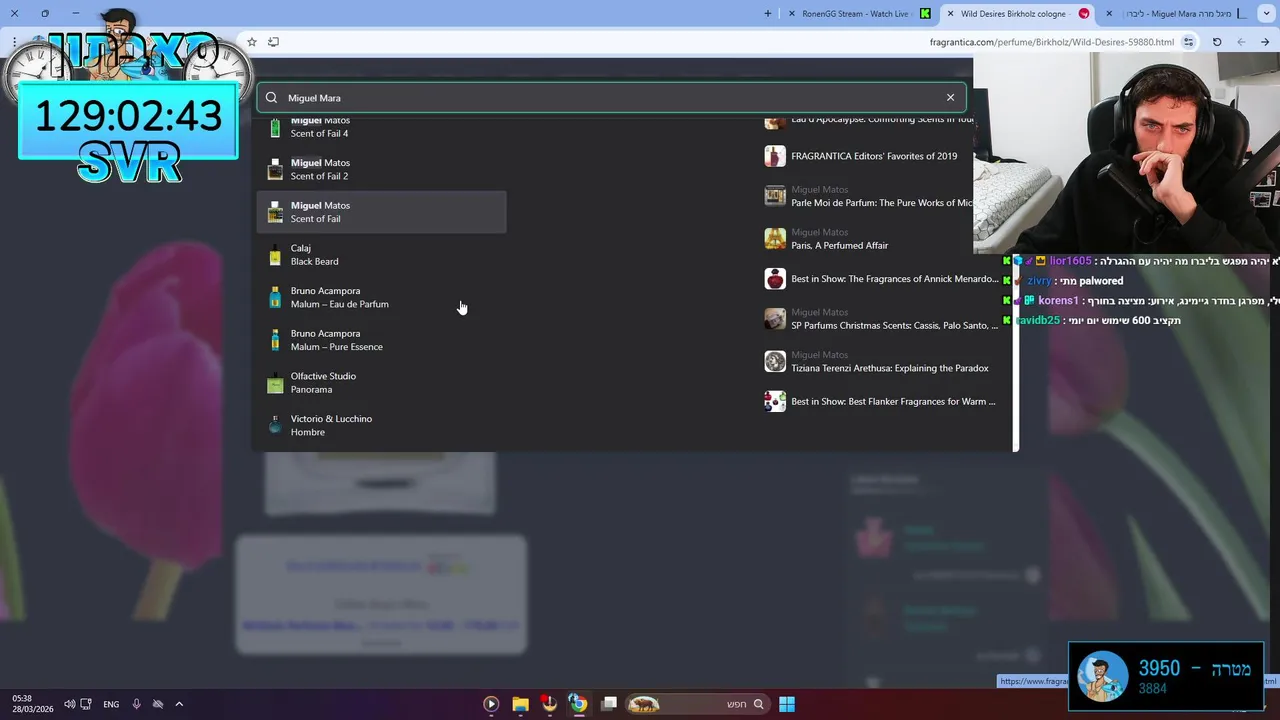This screenshot has height=720, width=1280.
Task: Open Miguel Matos Scent of Fail 2 result
Action: tap(381, 169)
